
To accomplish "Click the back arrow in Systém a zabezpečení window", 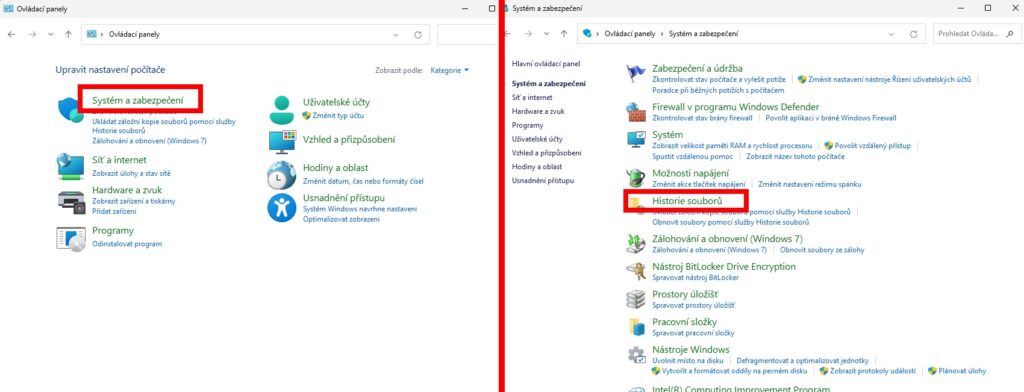I will tap(507, 34).
